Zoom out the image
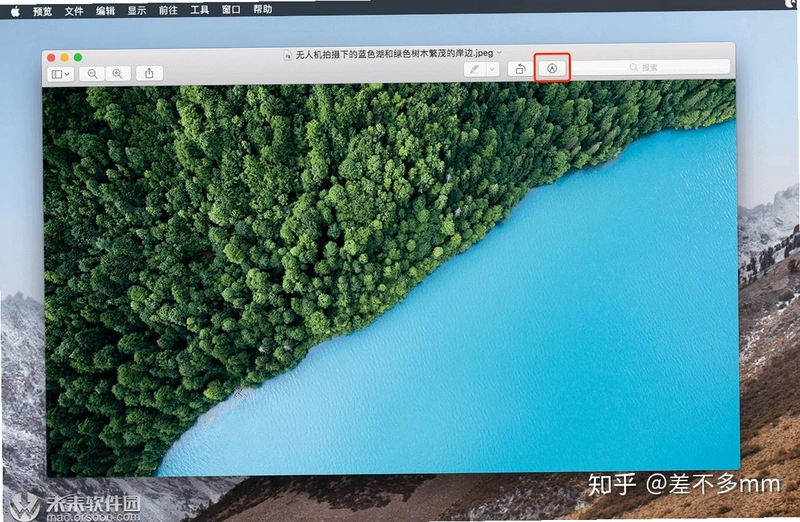The image size is (800, 522). click(x=92, y=73)
